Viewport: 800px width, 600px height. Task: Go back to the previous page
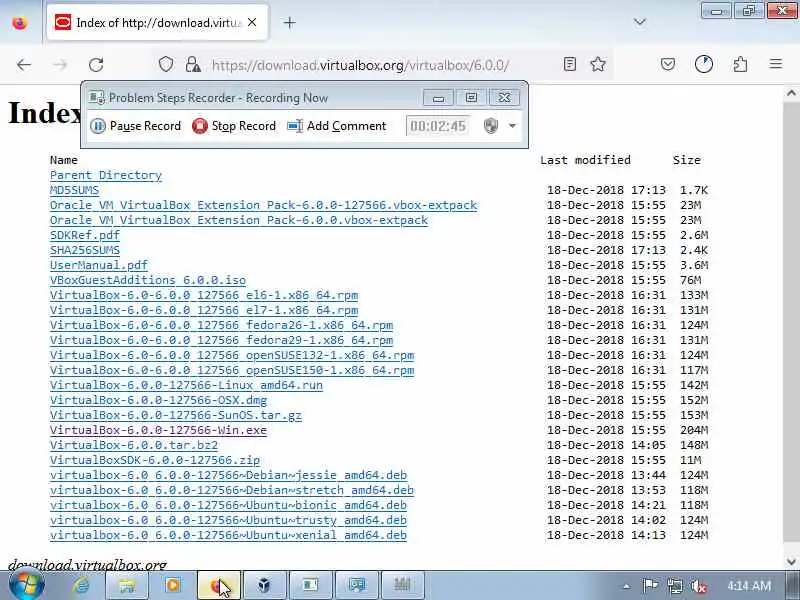pyautogui.click(x=24, y=65)
